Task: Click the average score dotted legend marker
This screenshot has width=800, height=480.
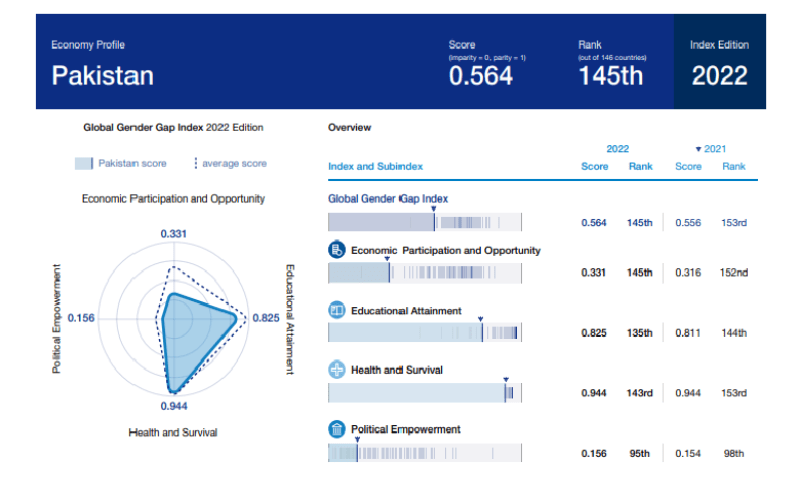Action: [x=195, y=163]
